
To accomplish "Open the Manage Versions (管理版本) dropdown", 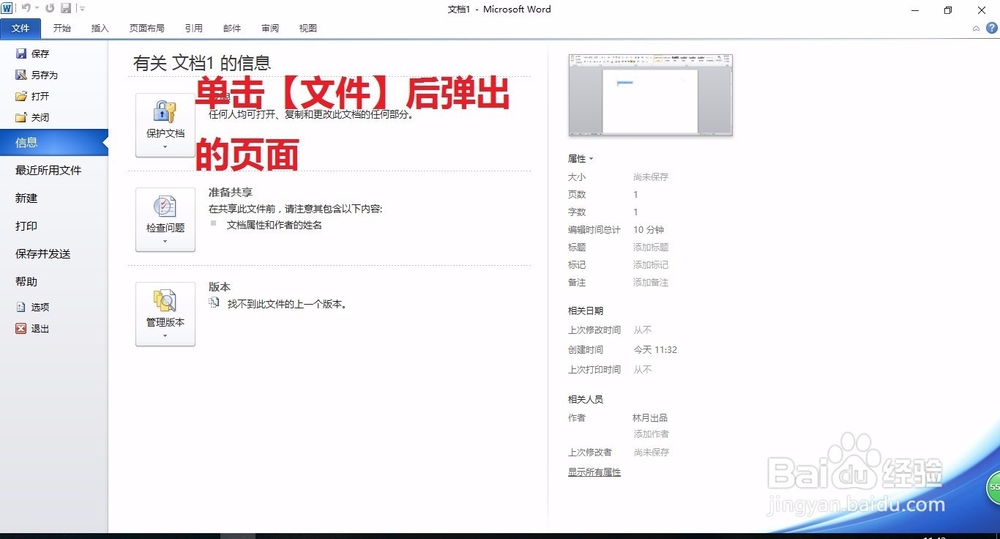I will (x=165, y=314).
